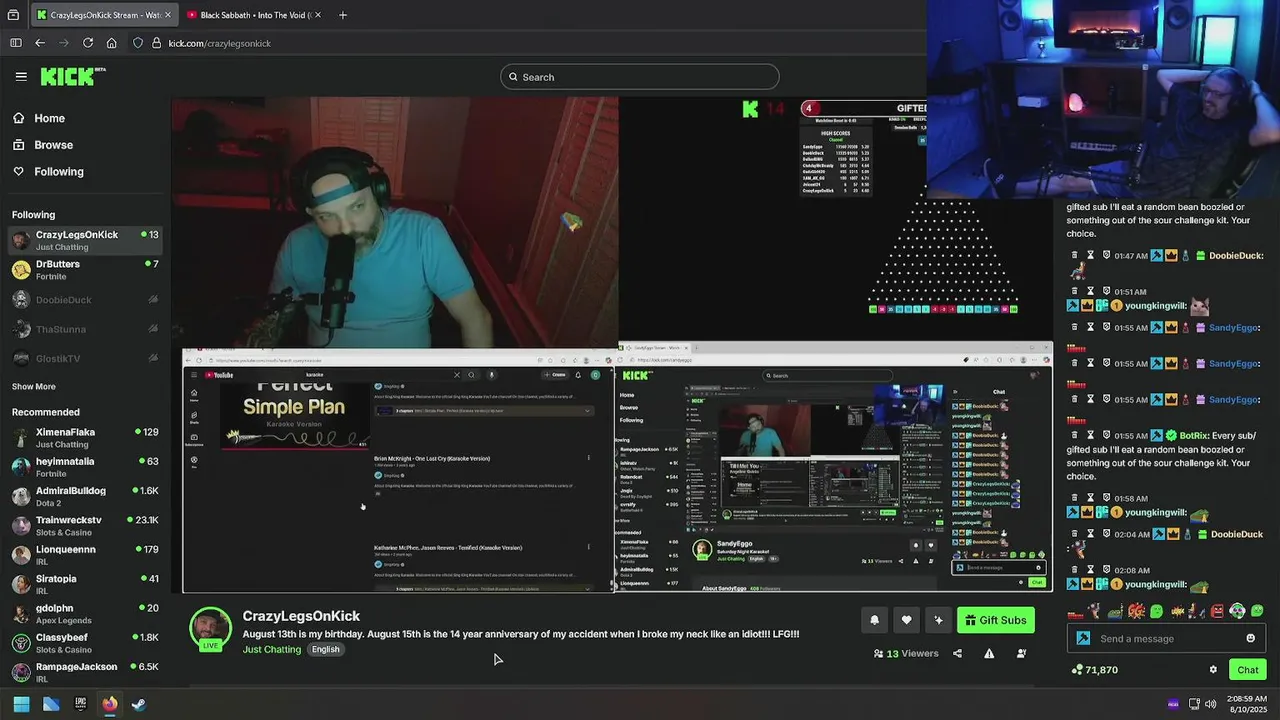The image size is (1280, 720).
Task: Open Classybeef recommended channel
Action: coord(85,643)
